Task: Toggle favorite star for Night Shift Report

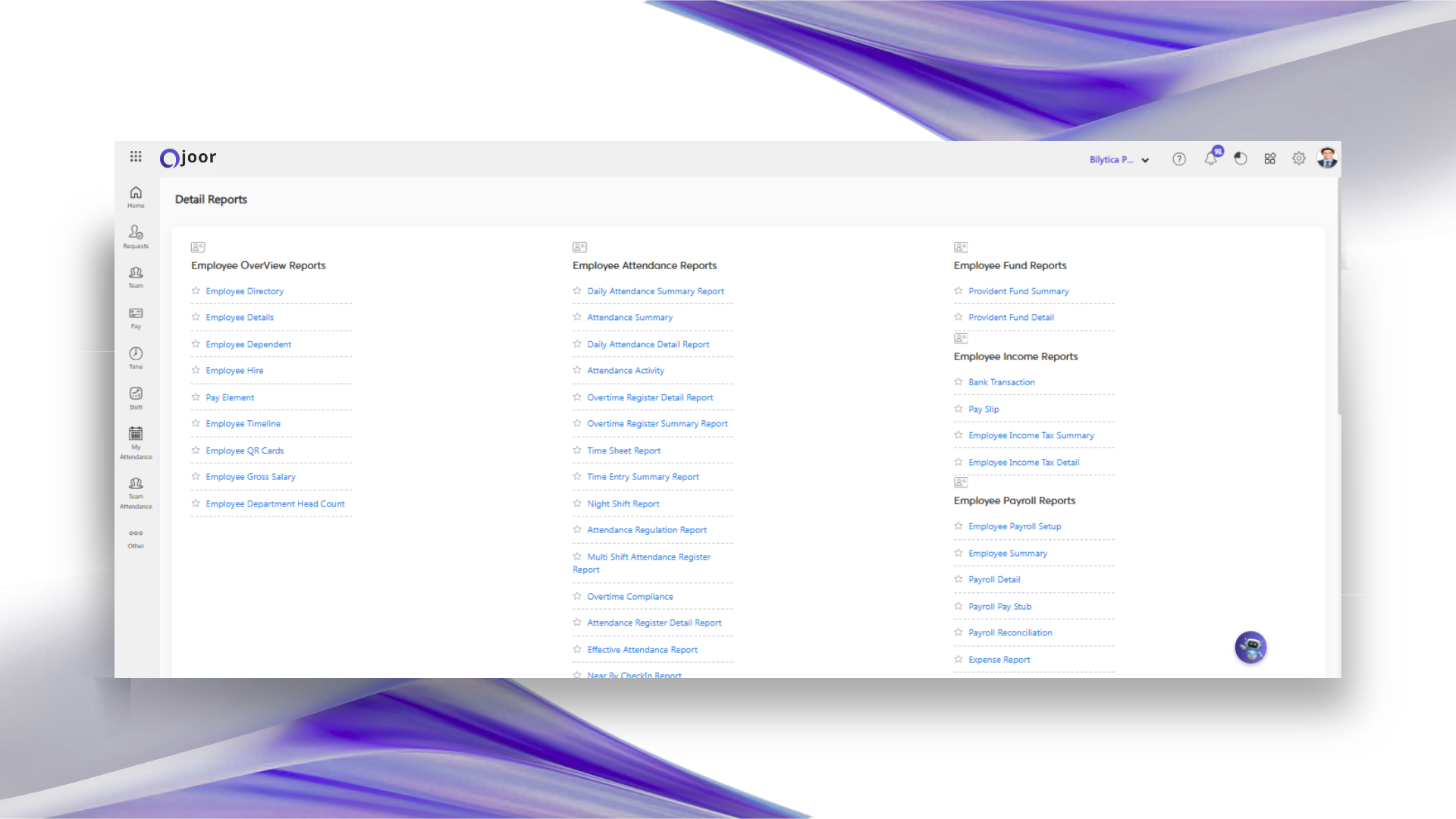Action: coord(577,504)
